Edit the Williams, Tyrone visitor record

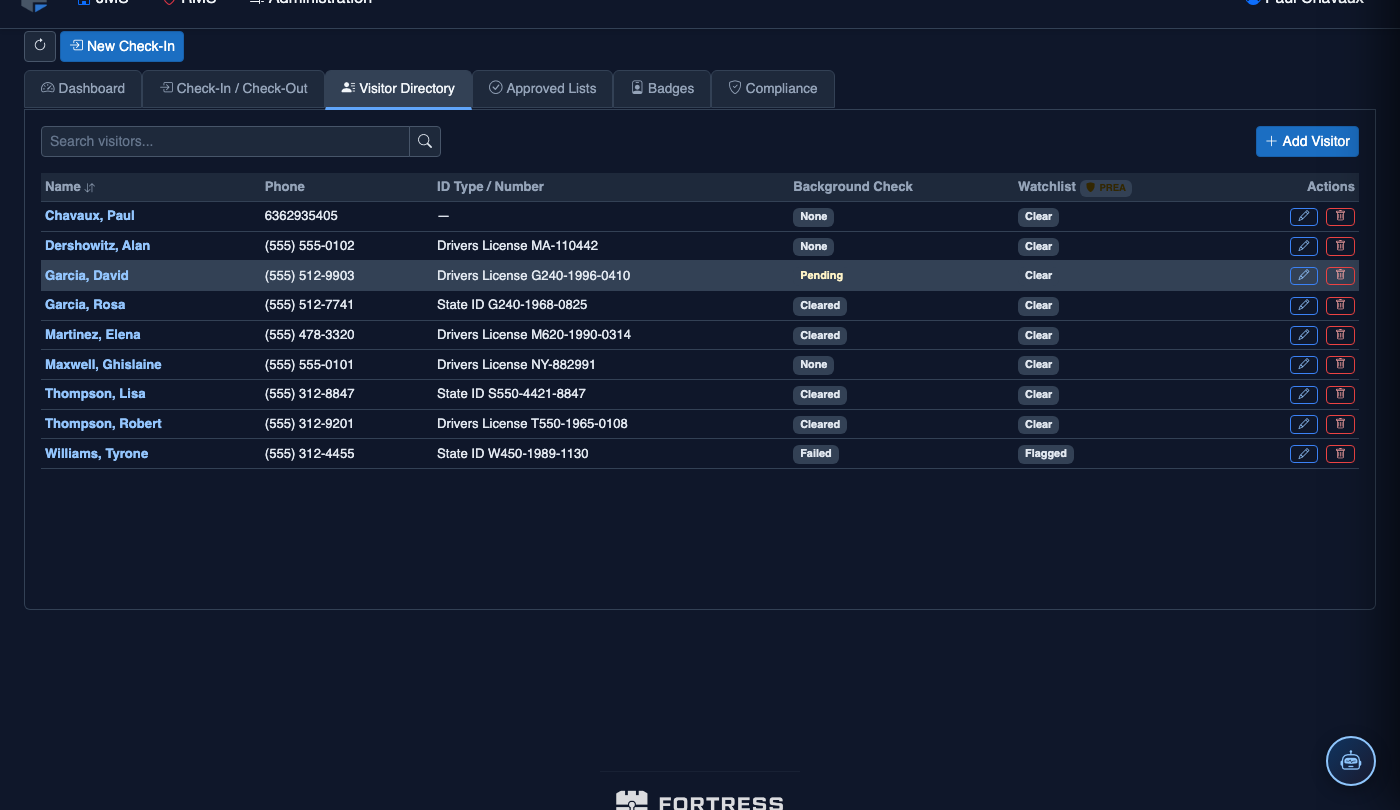1303,454
